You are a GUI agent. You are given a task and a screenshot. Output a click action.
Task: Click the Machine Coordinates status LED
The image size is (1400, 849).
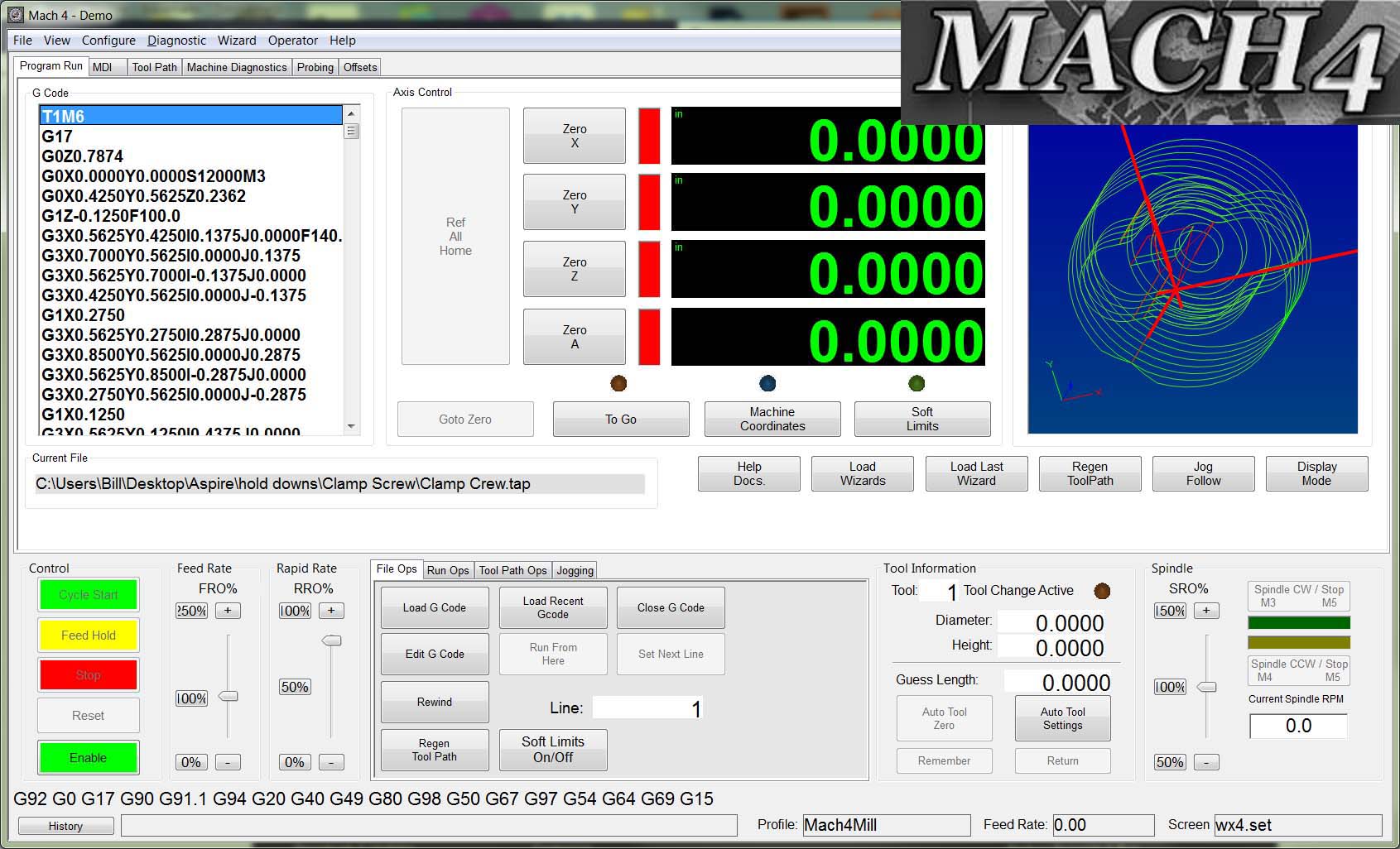pyautogui.click(x=767, y=383)
